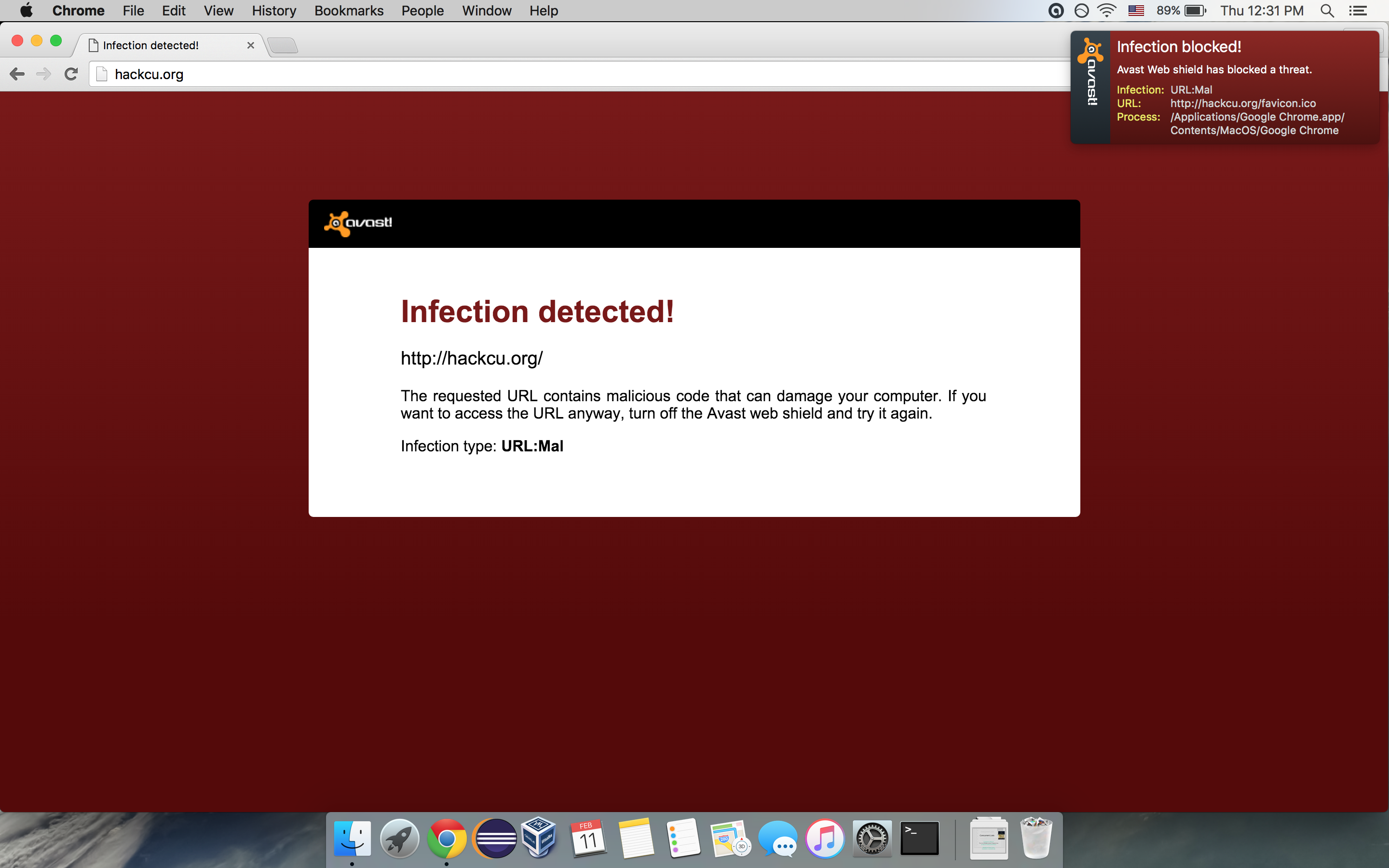Image resolution: width=1389 pixels, height=868 pixels.
Task: Show Wi-Fi status menu
Action: point(1106,11)
